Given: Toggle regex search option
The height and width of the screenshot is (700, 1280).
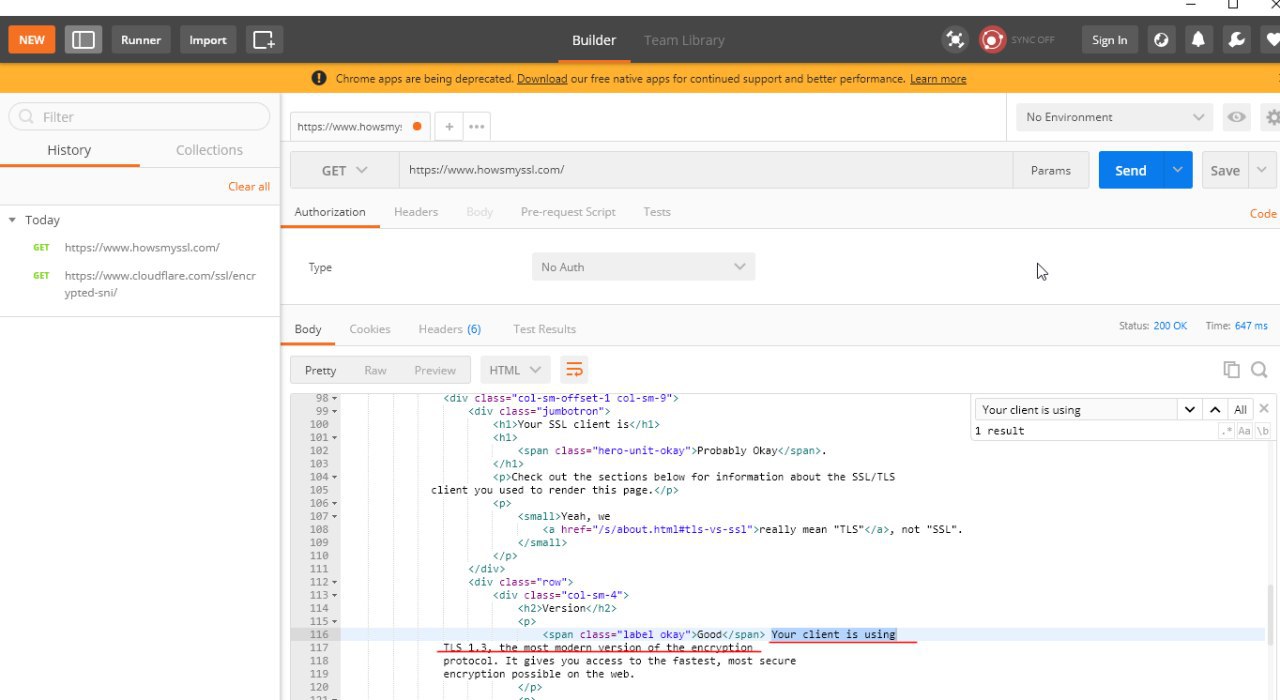Looking at the screenshot, I should 1226,431.
